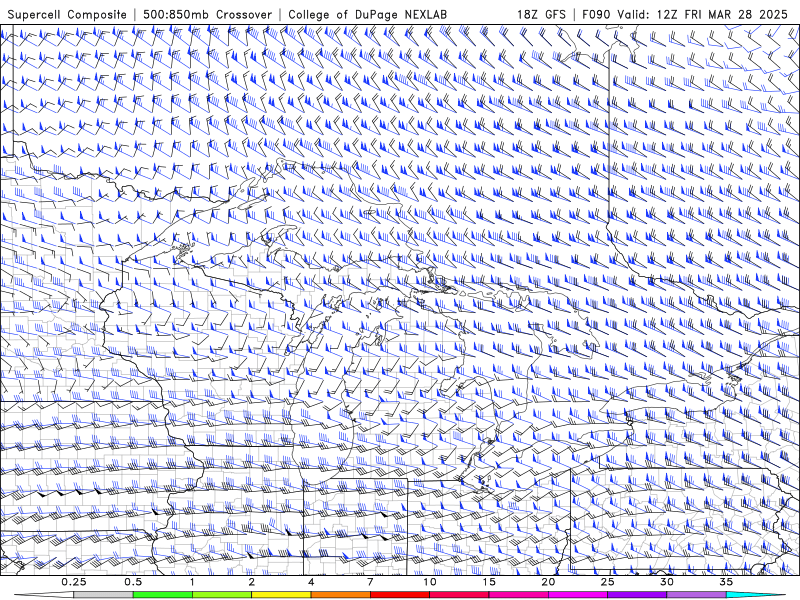Select the gray colorbar segment
The image size is (800, 600).
104,595
